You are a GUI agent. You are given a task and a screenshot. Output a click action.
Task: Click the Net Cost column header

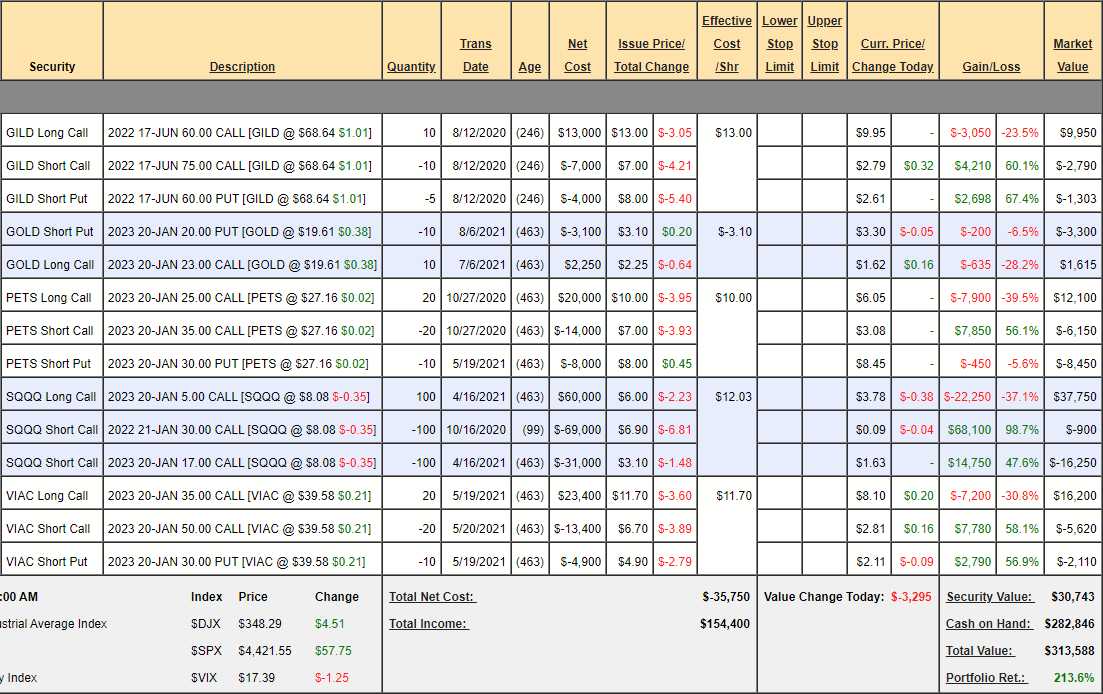[578, 55]
